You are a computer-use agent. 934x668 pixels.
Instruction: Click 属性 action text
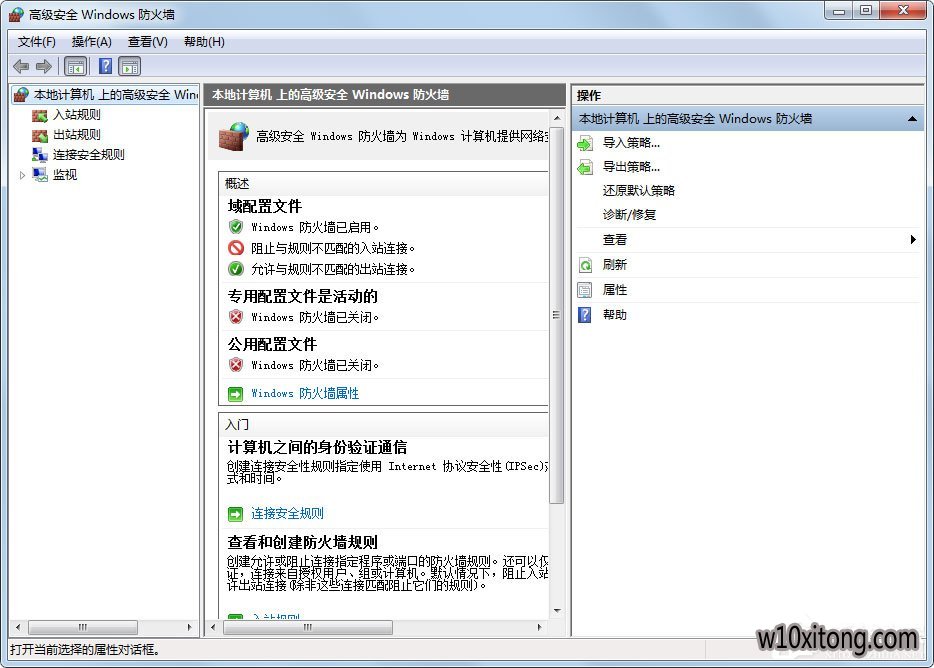click(x=615, y=290)
